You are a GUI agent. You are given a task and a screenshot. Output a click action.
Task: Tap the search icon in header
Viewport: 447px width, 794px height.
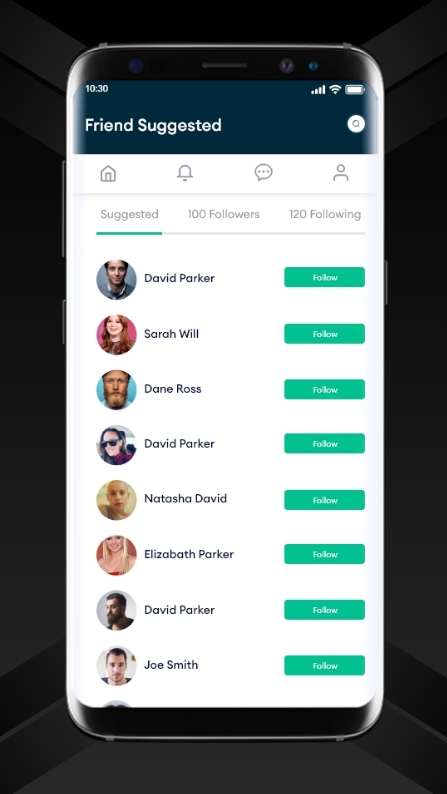click(x=356, y=124)
